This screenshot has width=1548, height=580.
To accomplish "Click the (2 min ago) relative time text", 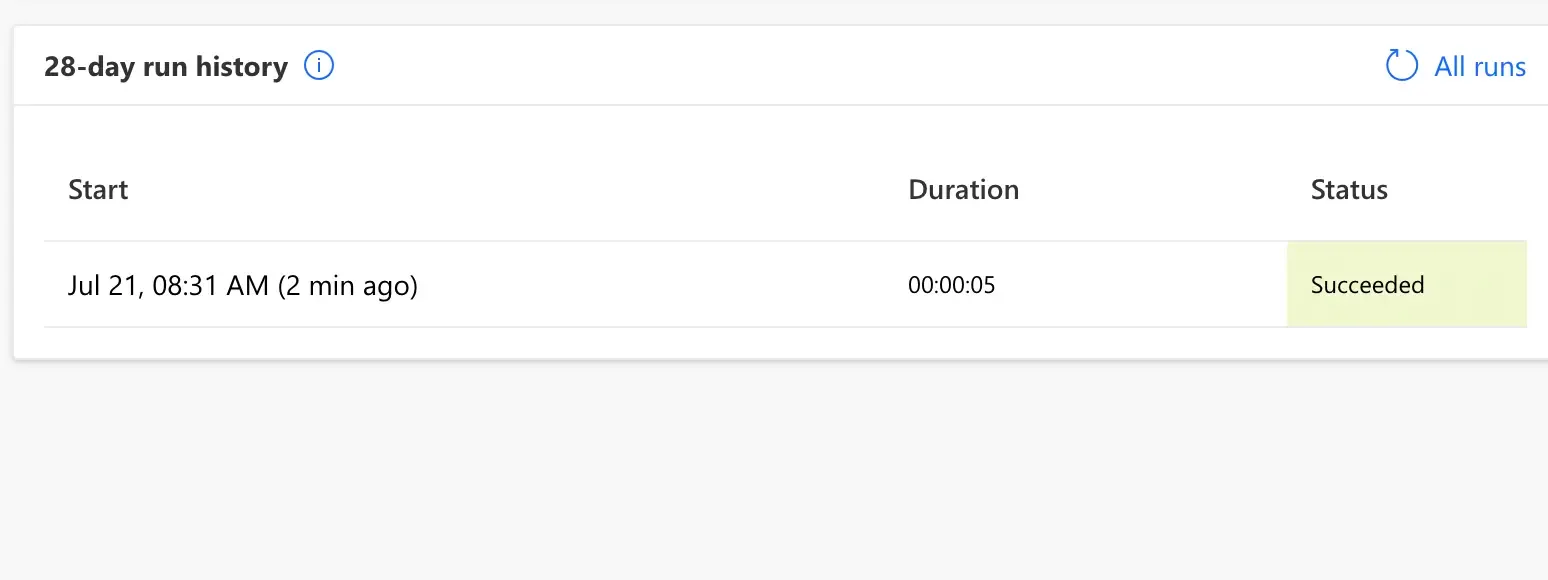I will tap(347, 286).
